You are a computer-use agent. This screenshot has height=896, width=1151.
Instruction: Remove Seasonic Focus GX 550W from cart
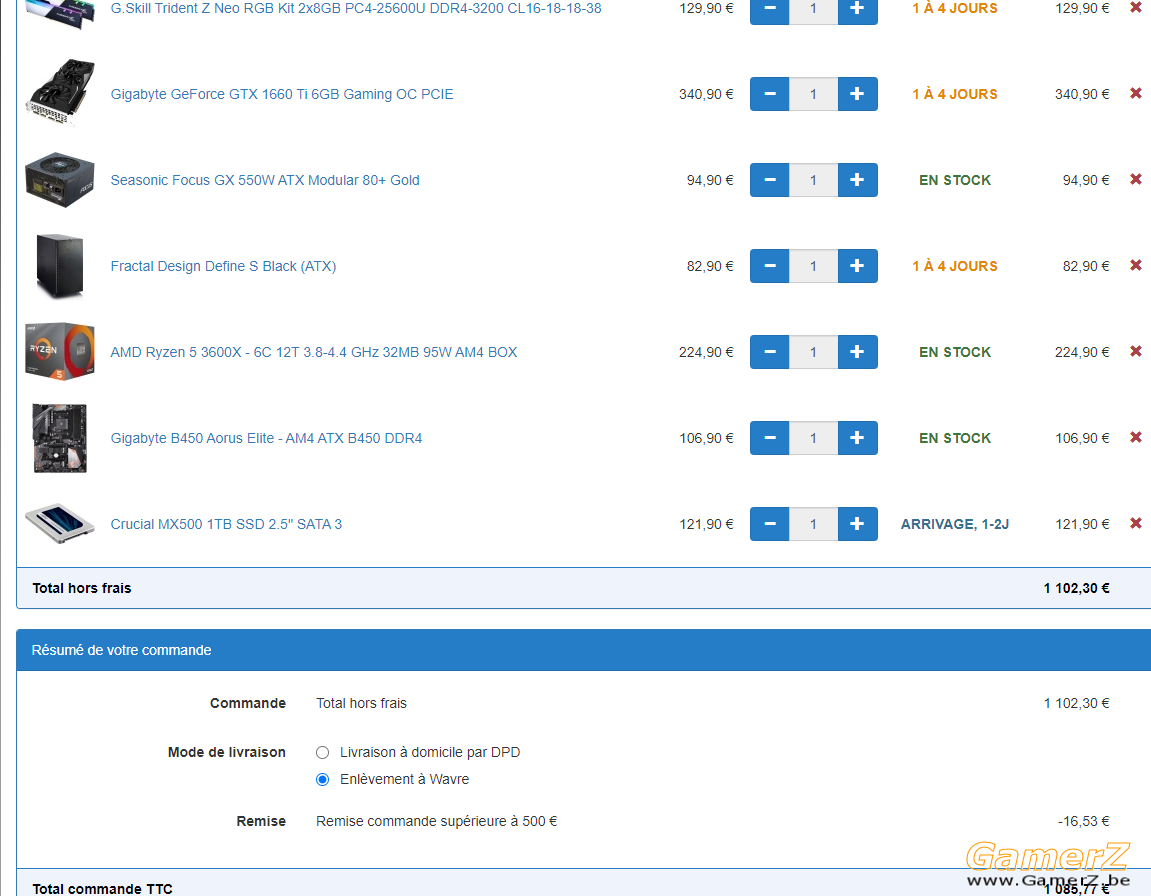[1136, 179]
